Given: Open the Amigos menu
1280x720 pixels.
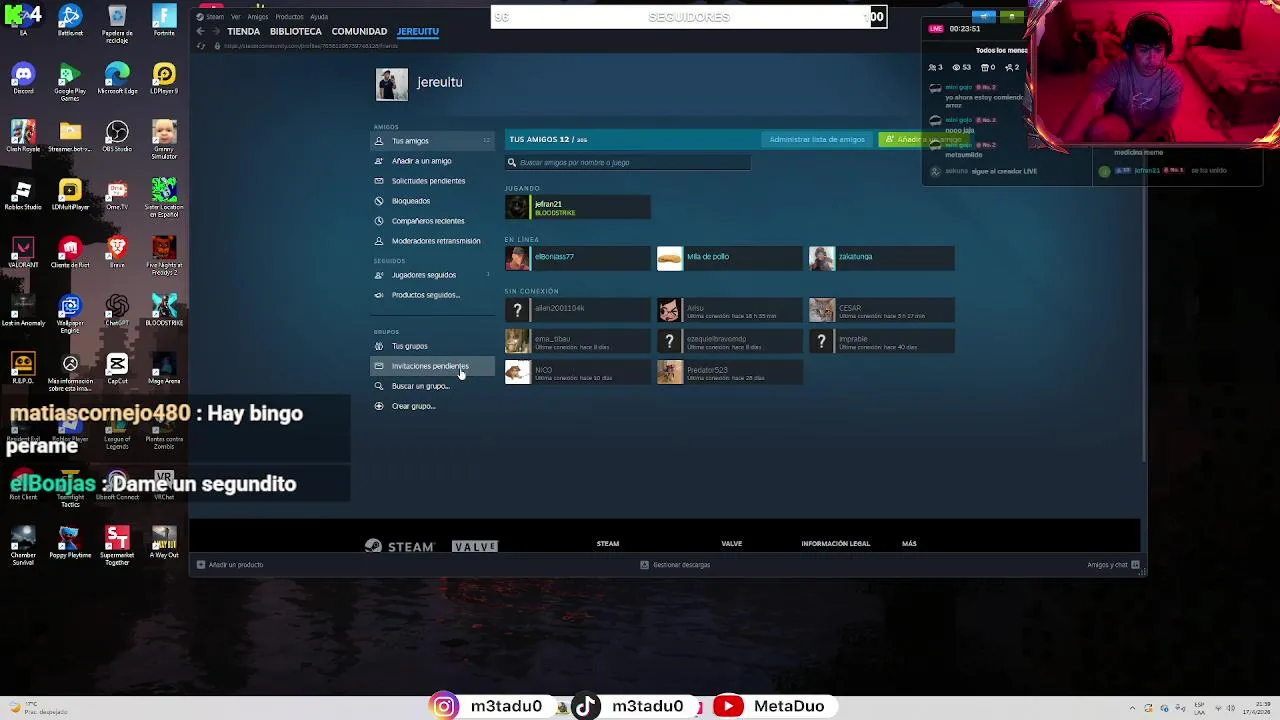Looking at the screenshot, I should coord(258,17).
